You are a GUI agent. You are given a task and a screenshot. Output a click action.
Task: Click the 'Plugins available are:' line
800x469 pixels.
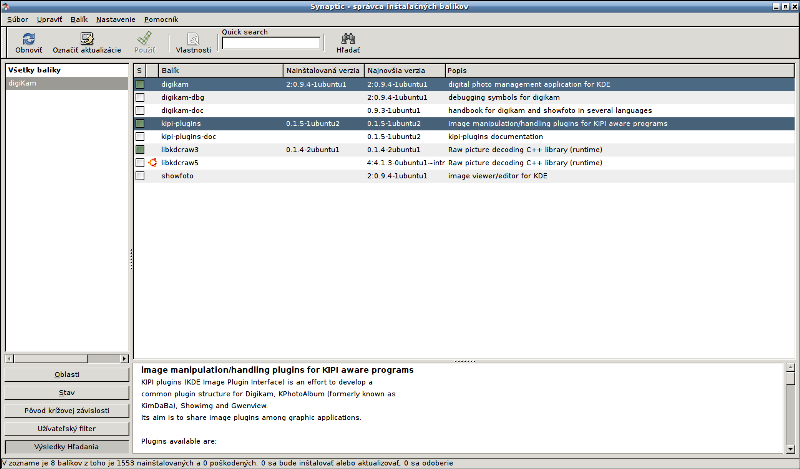(x=179, y=441)
